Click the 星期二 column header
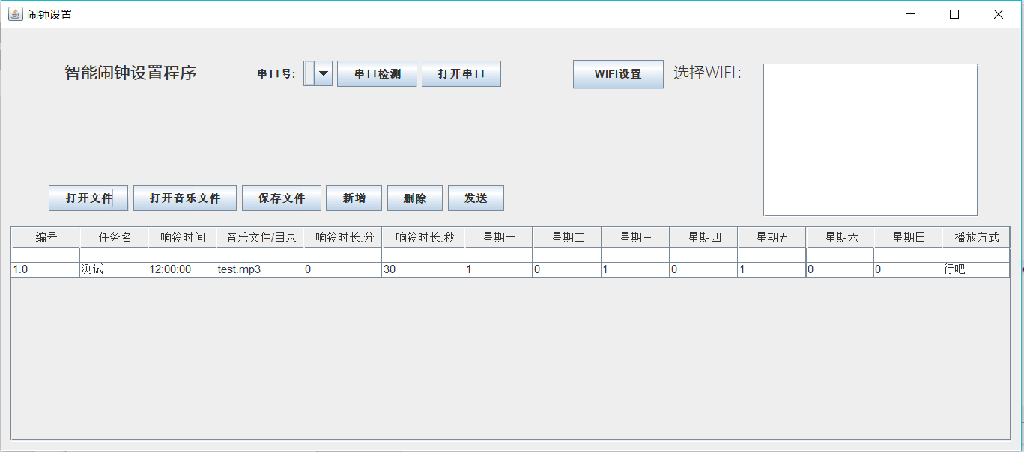Screen dimensions: 1024x452 (x=567, y=237)
